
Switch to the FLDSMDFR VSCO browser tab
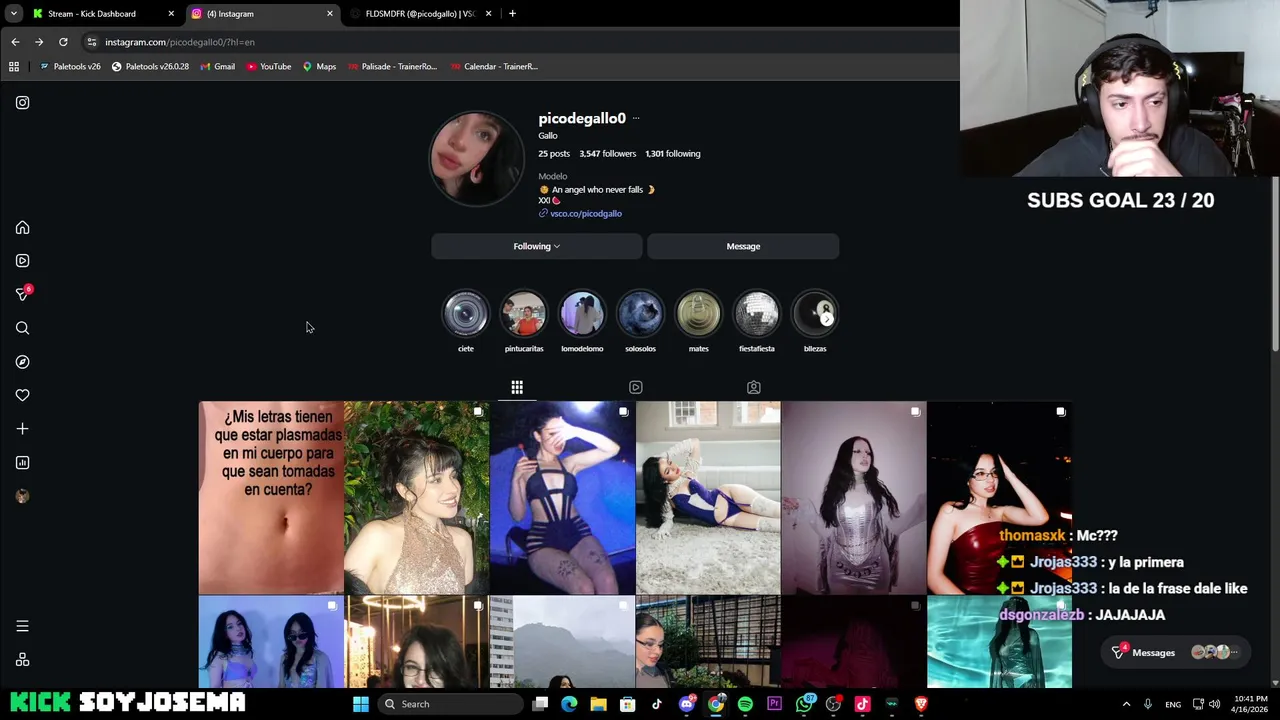(x=420, y=13)
